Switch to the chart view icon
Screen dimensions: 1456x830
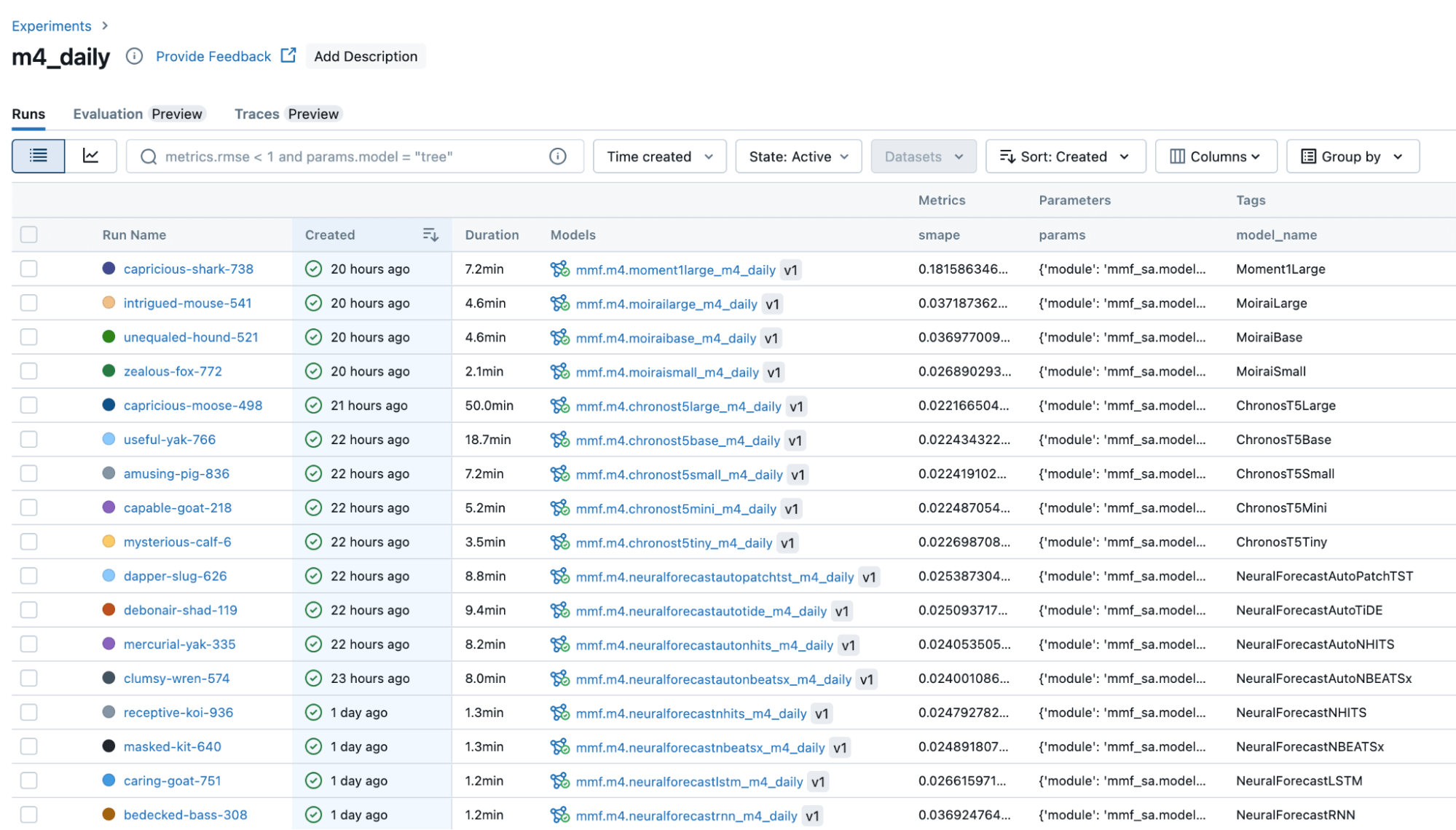[x=91, y=156]
